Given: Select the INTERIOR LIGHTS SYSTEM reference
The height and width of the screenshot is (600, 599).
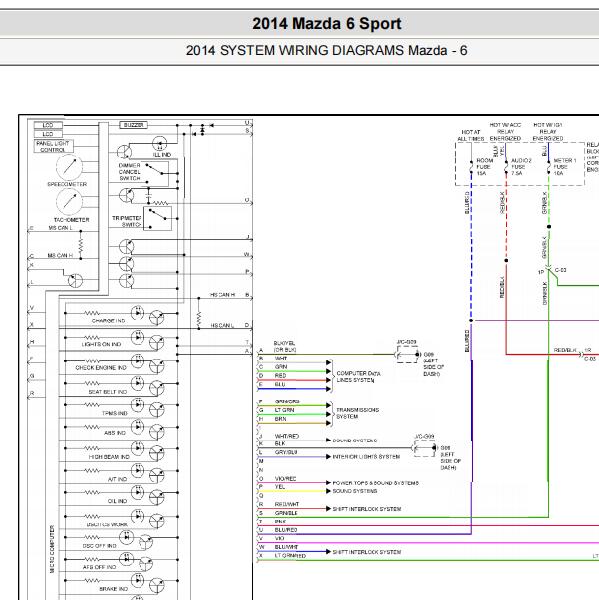Looking at the screenshot, I should tap(366, 457).
